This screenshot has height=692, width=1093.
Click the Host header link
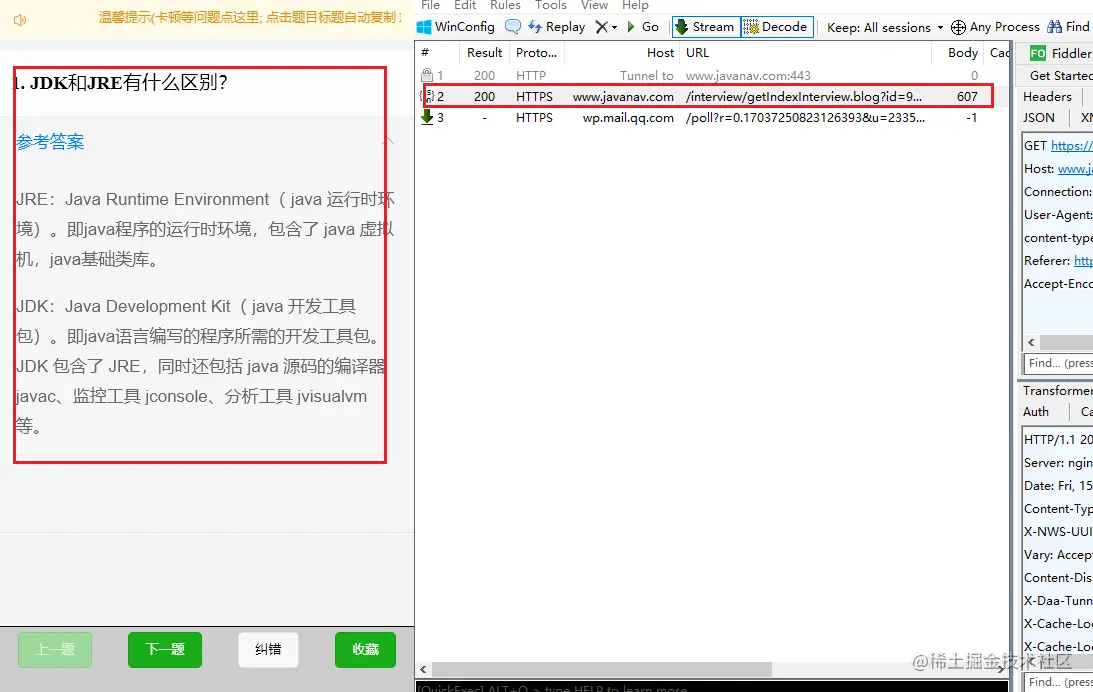coord(1075,169)
